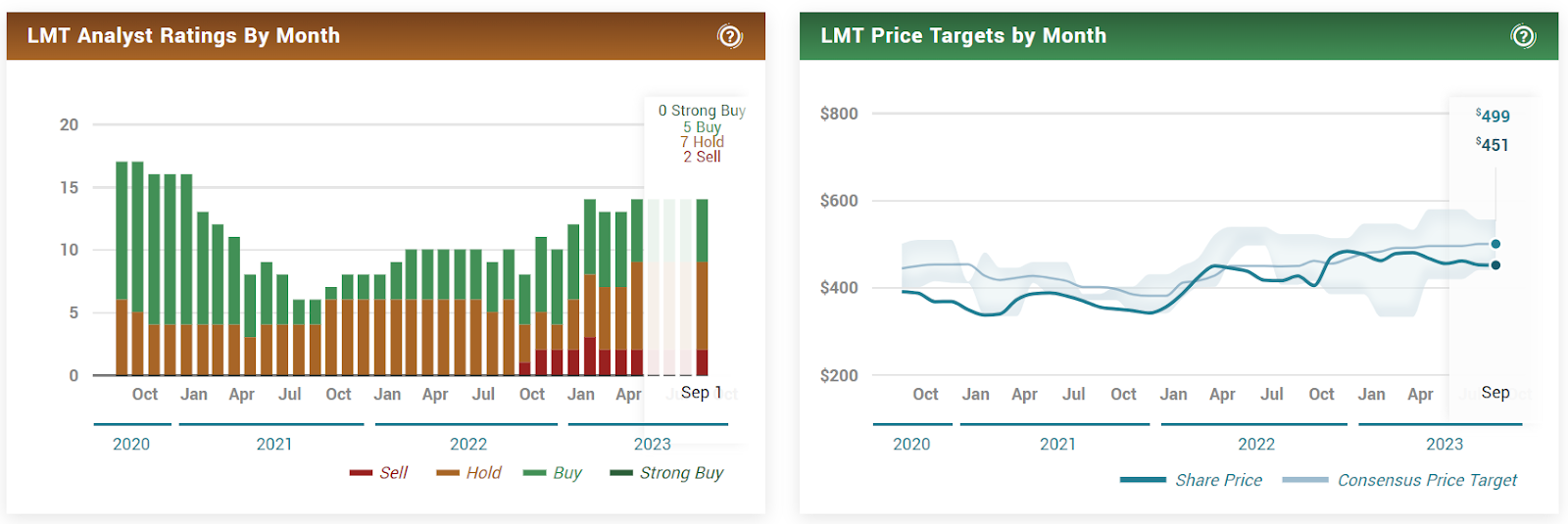Screen dimensions: 1568x524
Task: Toggle Sell series in ratings legend
Action: click(378, 473)
